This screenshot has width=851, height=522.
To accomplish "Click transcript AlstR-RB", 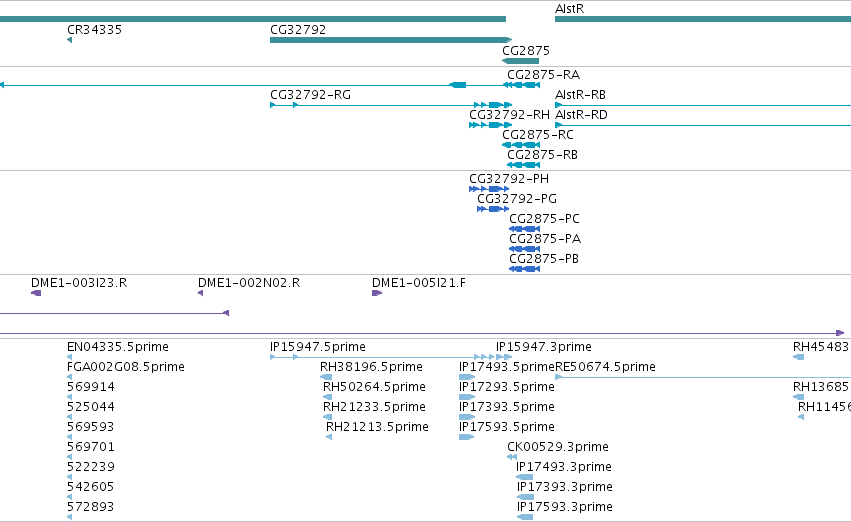I will tap(703, 105).
